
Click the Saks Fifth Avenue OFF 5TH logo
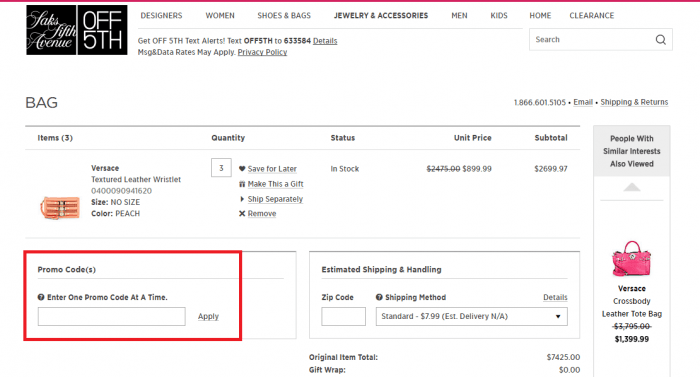(x=77, y=30)
